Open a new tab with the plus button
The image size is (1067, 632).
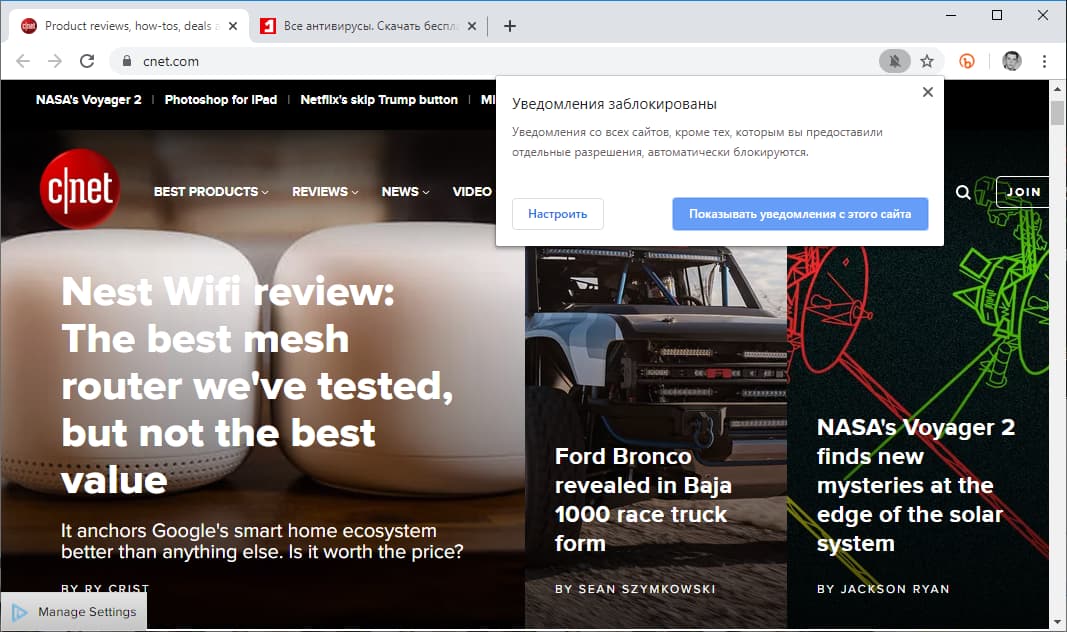pos(510,26)
